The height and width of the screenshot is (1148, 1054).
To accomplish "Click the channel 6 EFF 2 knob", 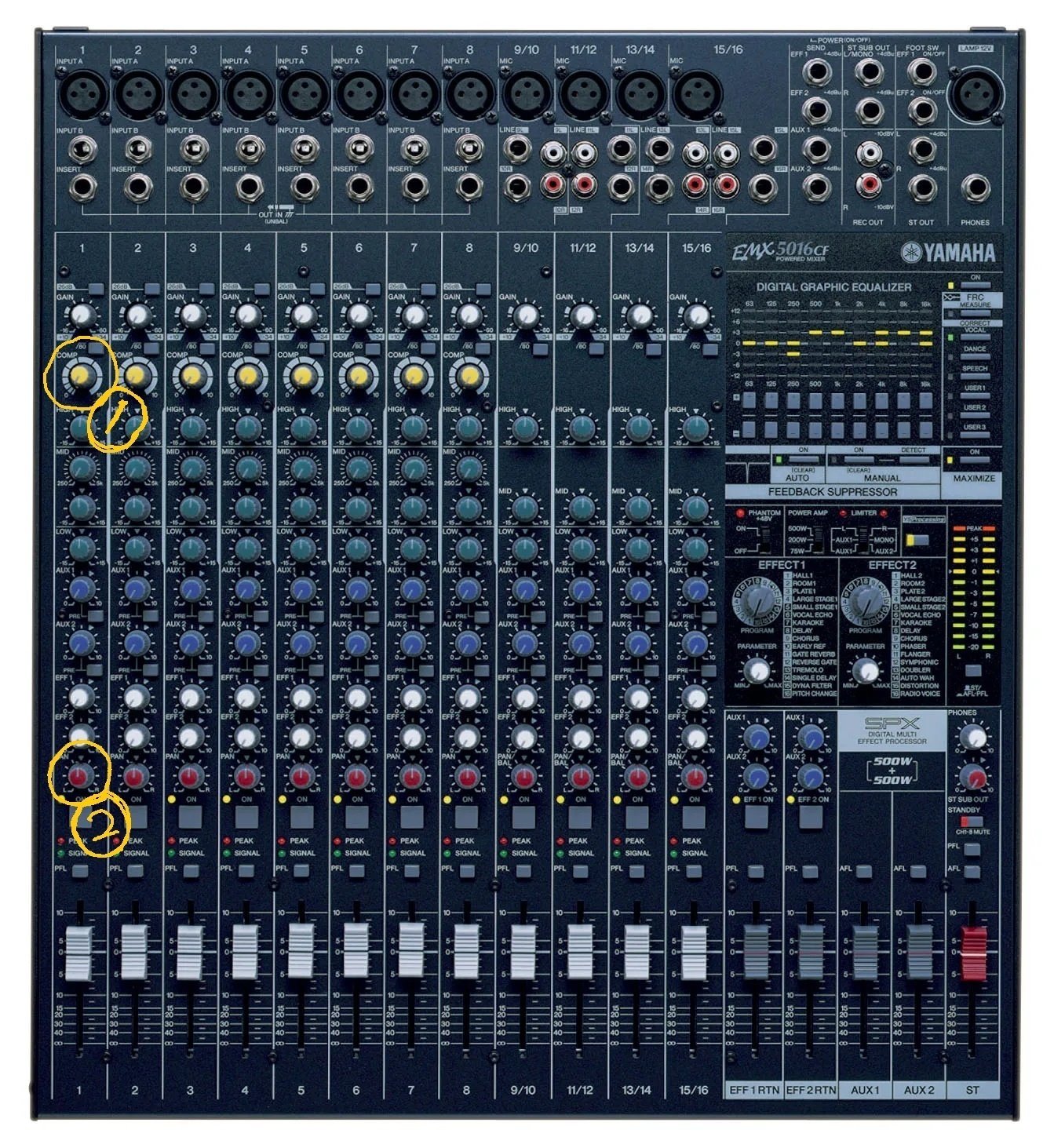I will [x=358, y=737].
